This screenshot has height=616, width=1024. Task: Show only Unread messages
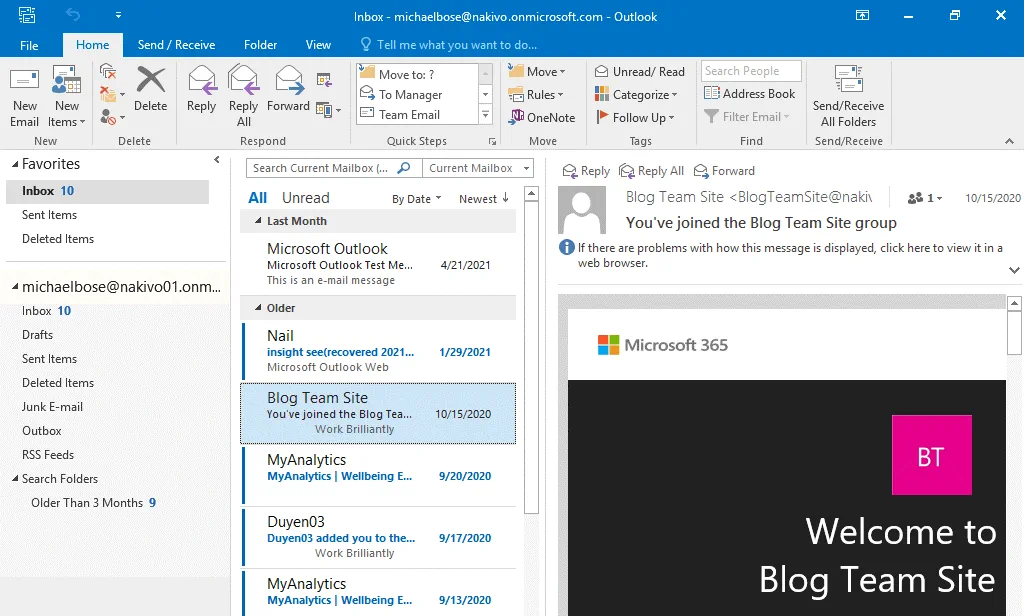click(305, 198)
